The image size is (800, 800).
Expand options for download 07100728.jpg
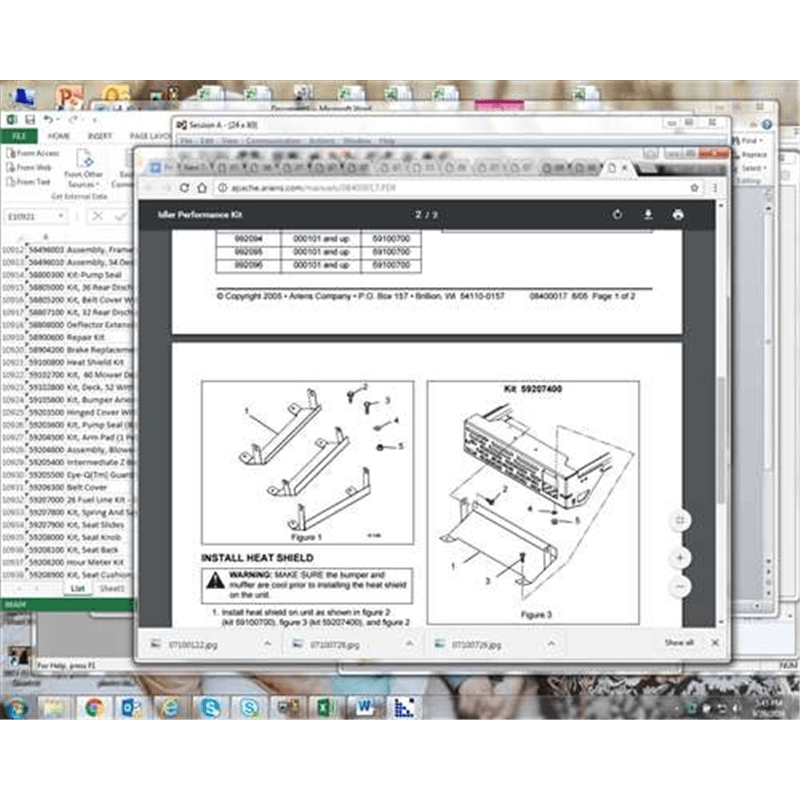(409, 643)
